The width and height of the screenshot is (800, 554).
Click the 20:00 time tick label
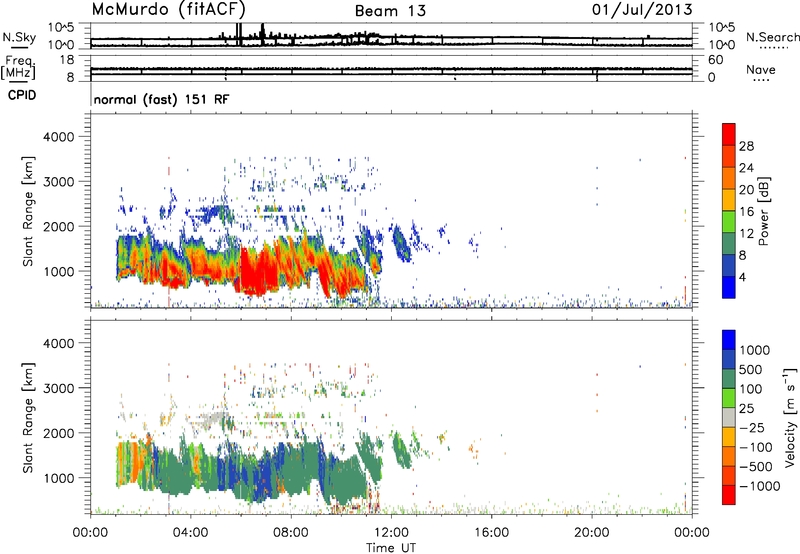pyautogui.click(x=591, y=533)
